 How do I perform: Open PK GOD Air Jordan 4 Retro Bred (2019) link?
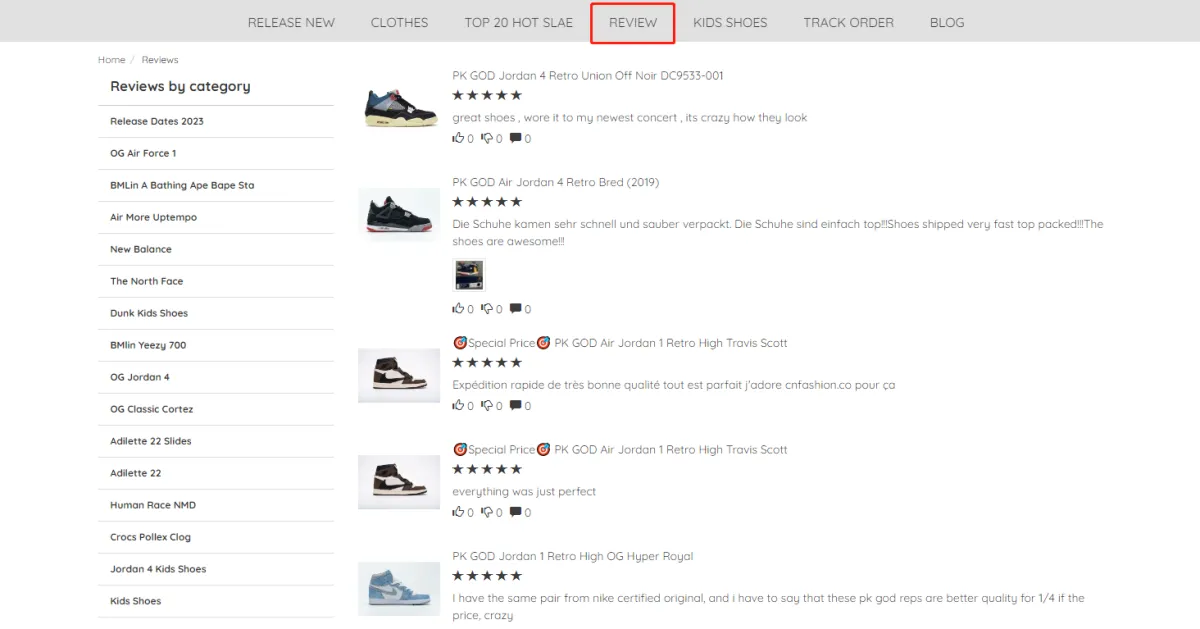[x=556, y=182]
